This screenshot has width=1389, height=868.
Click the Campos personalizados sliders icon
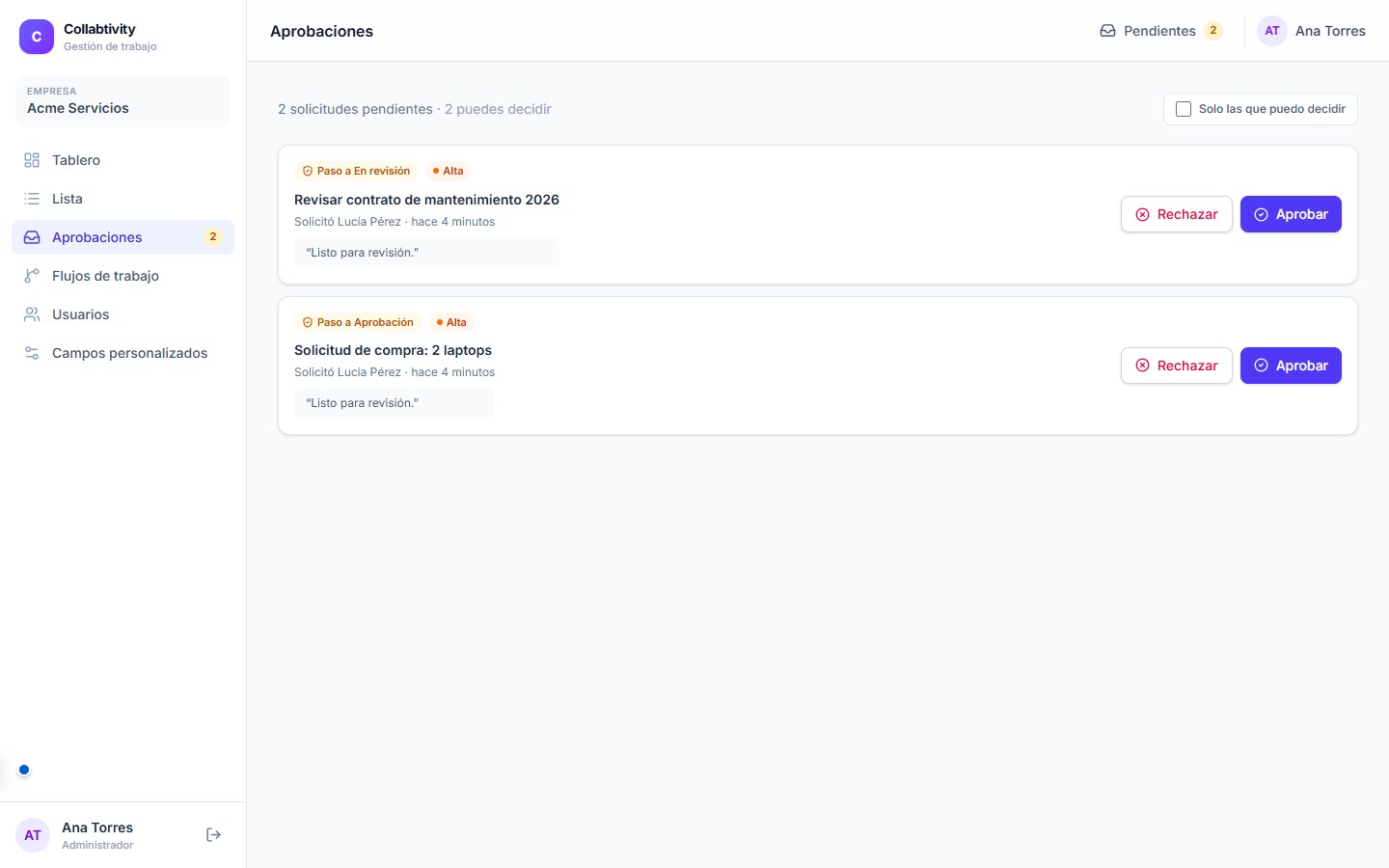click(x=32, y=353)
